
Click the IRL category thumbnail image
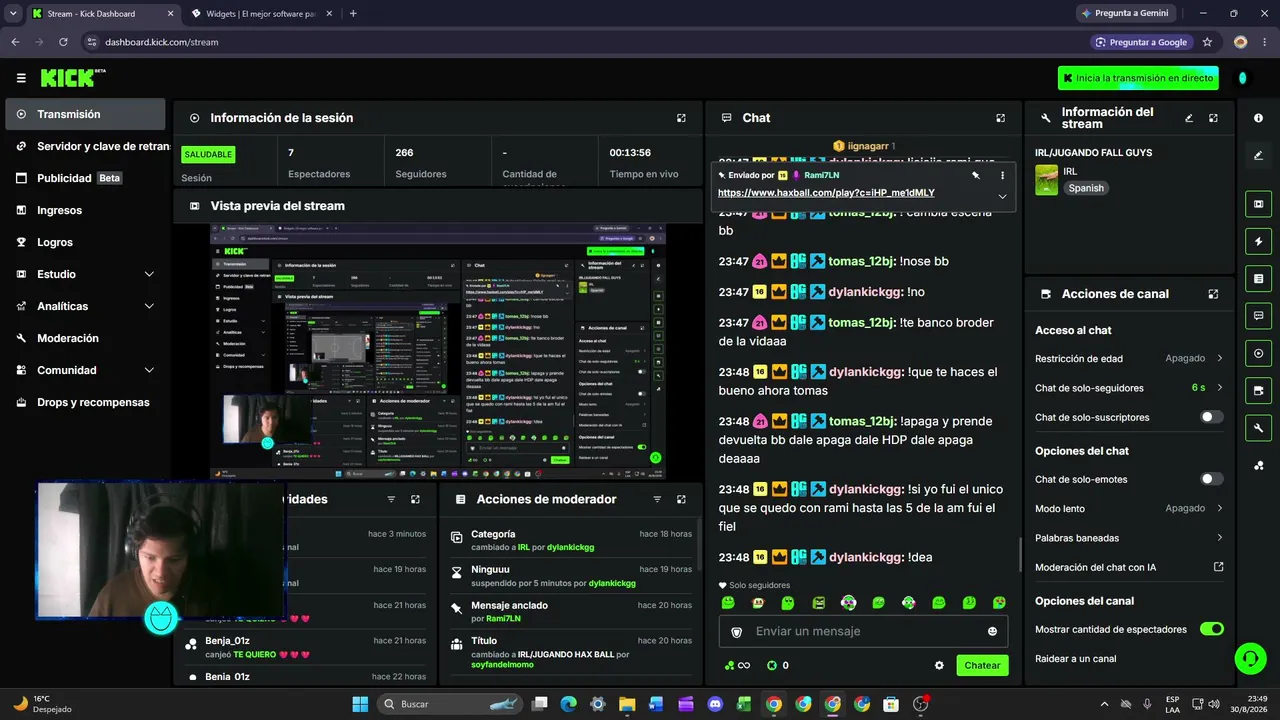(x=1046, y=180)
